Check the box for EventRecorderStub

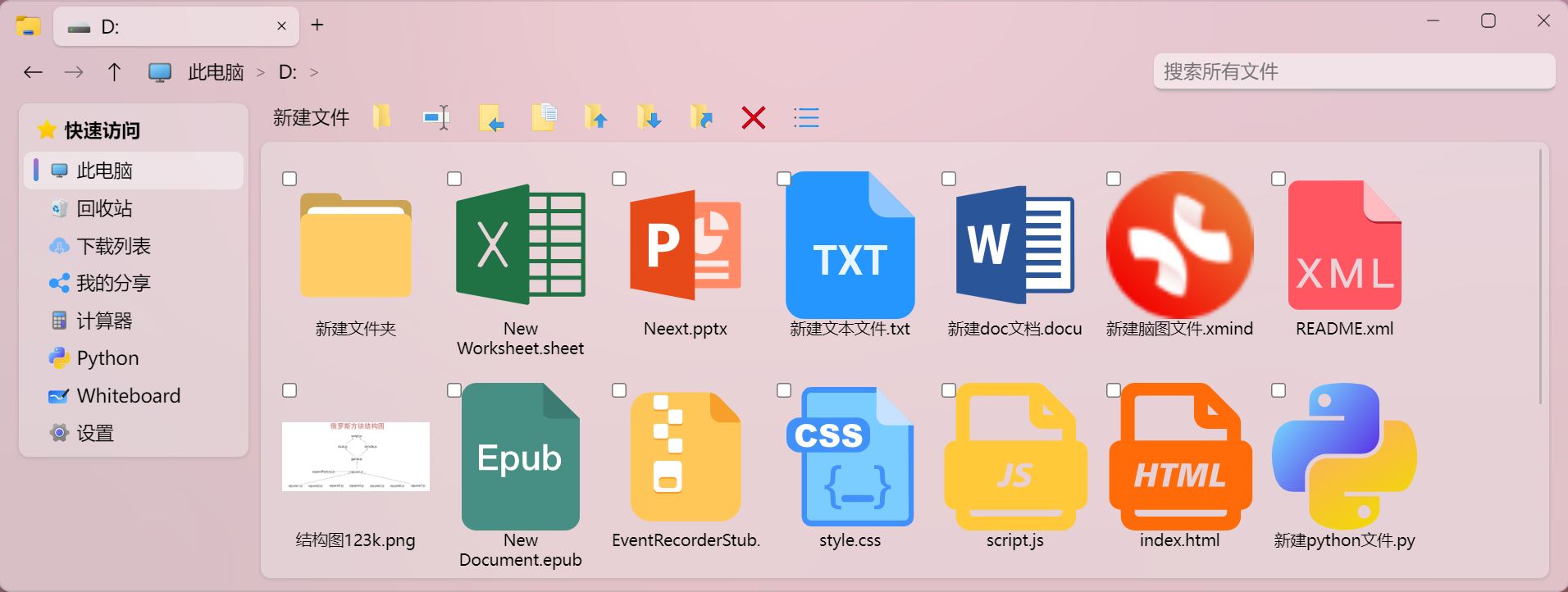point(619,390)
